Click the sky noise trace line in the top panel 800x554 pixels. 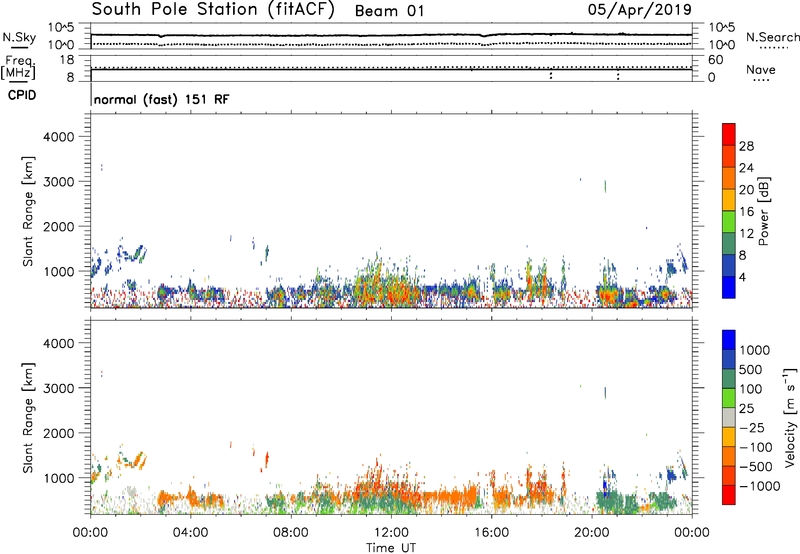tap(391, 35)
